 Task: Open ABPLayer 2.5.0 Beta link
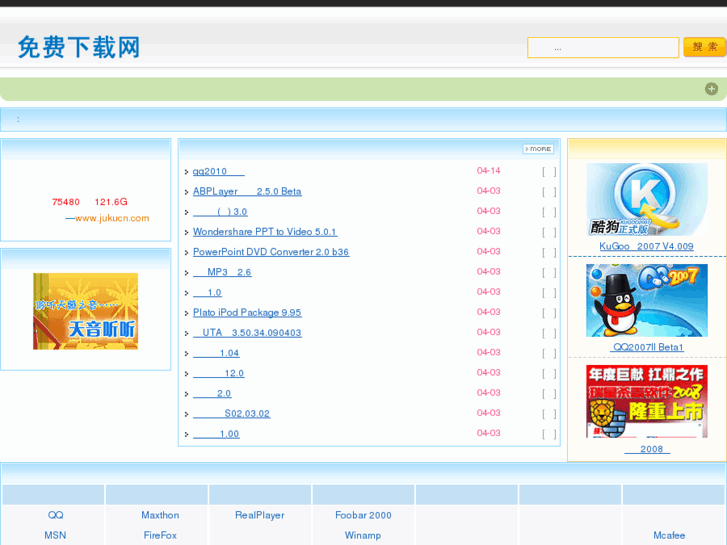[x=247, y=192]
